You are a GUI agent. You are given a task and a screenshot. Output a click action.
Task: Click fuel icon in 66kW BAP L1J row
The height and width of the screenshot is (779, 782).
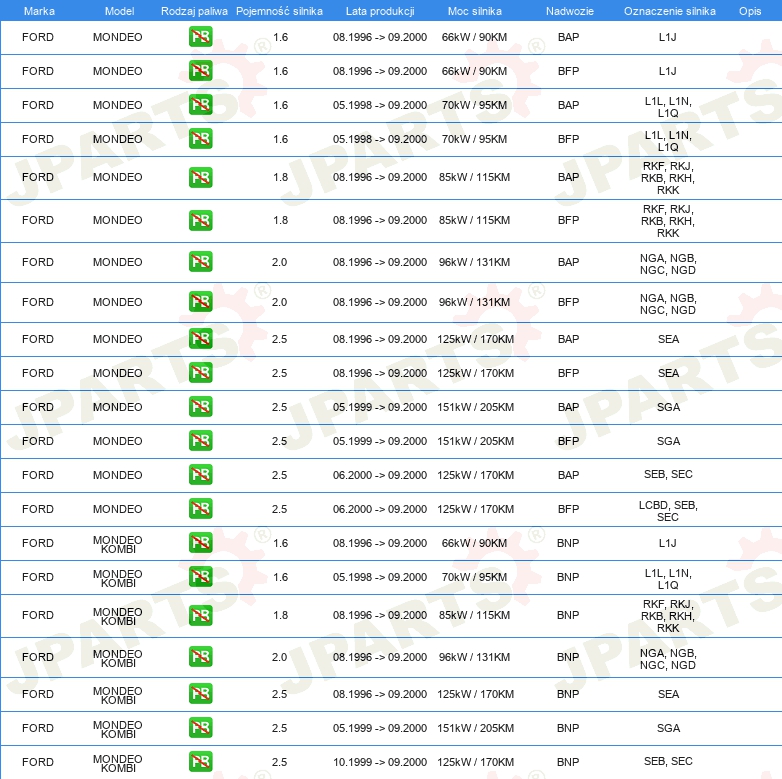pyautogui.click(x=200, y=37)
